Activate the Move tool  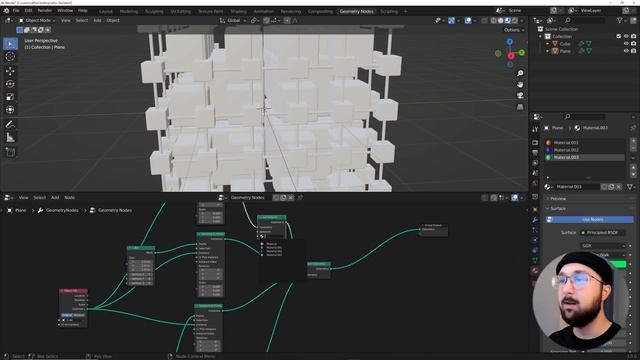pyautogui.click(x=10, y=71)
